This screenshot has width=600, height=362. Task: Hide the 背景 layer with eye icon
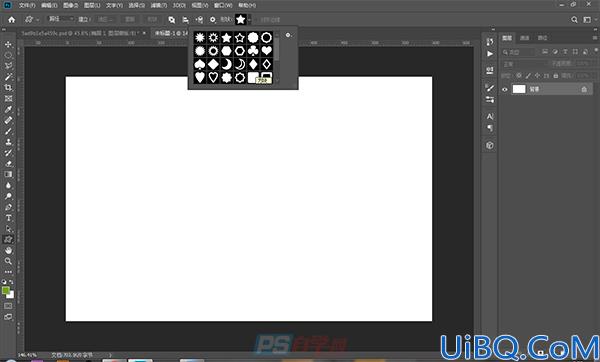[x=505, y=90]
